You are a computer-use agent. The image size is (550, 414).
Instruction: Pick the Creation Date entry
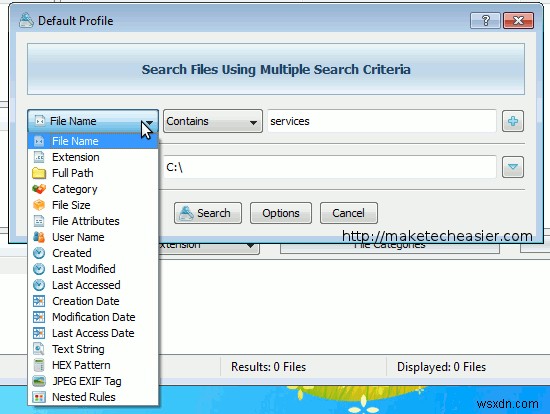(x=93, y=301)
